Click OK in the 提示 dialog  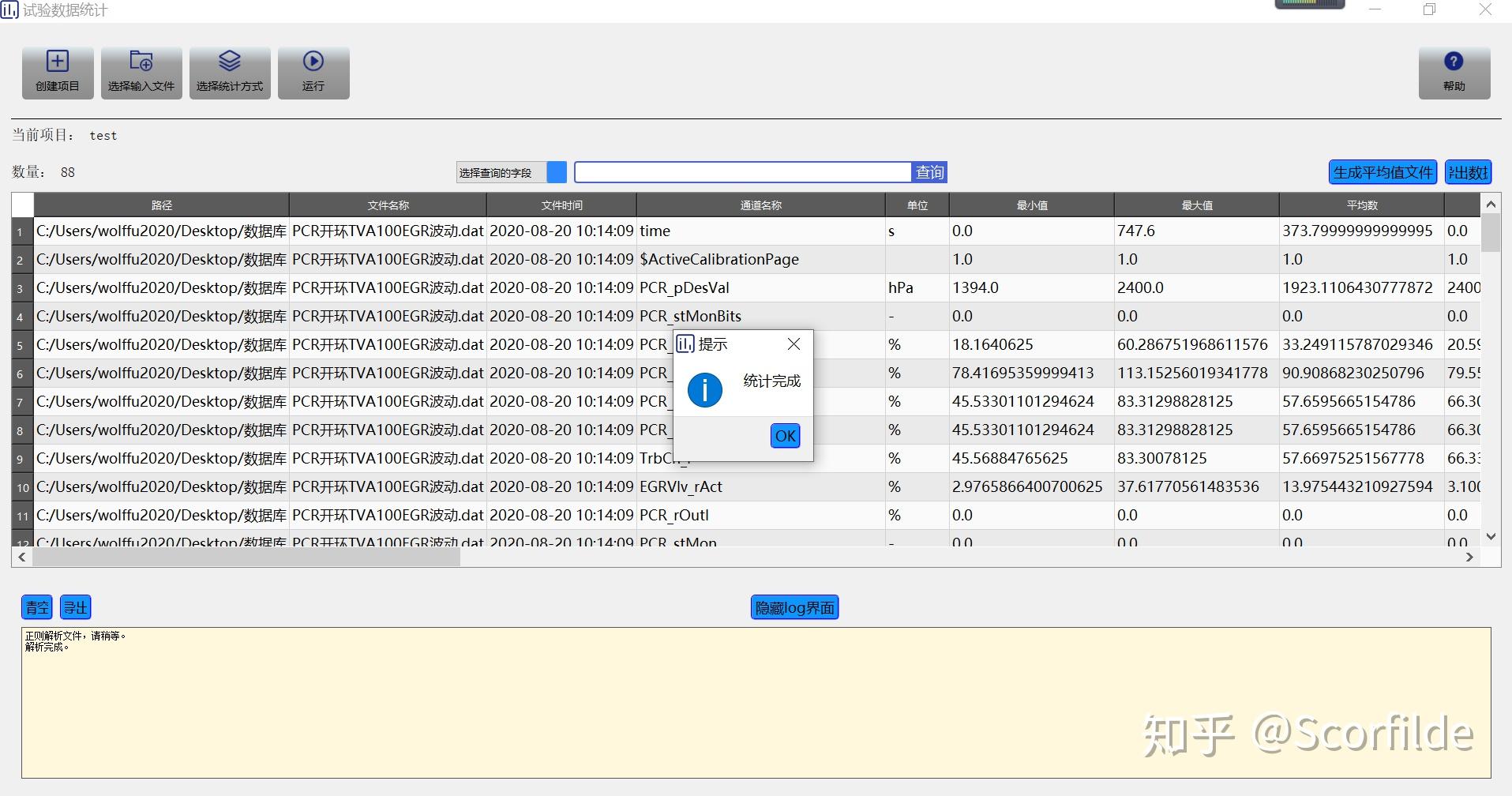[785, 436]
